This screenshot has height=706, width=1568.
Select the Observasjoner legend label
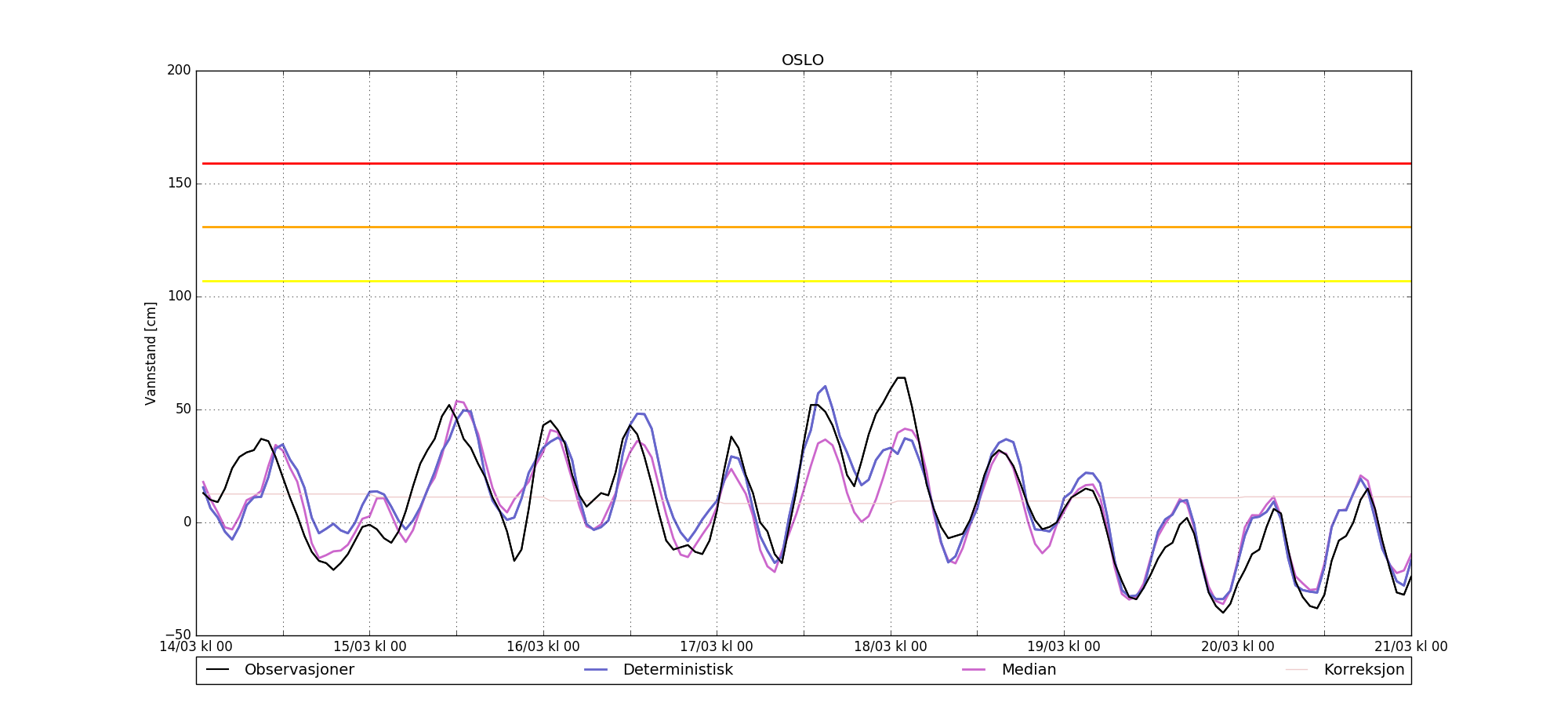299,670
